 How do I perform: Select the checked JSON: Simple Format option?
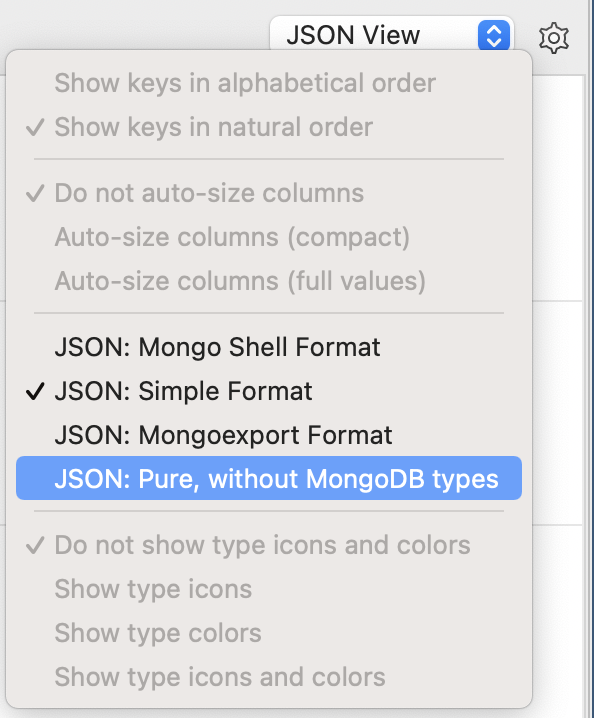click(x=269, y=391)
